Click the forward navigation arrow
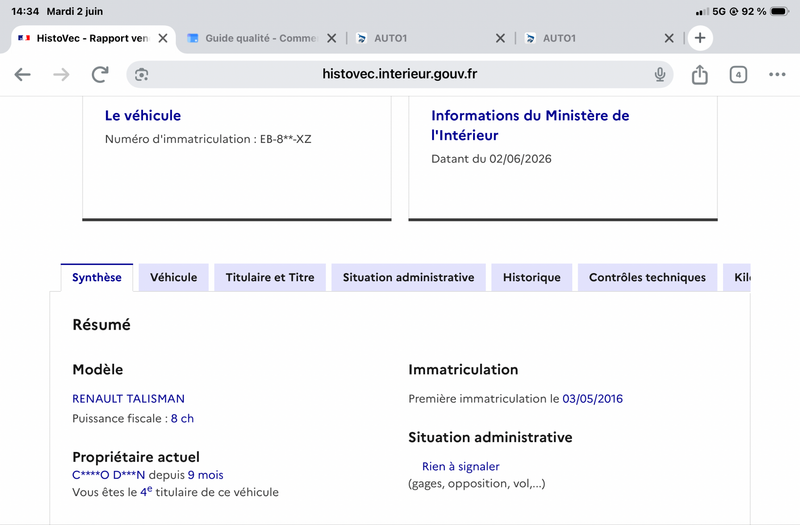 [61, 75]
